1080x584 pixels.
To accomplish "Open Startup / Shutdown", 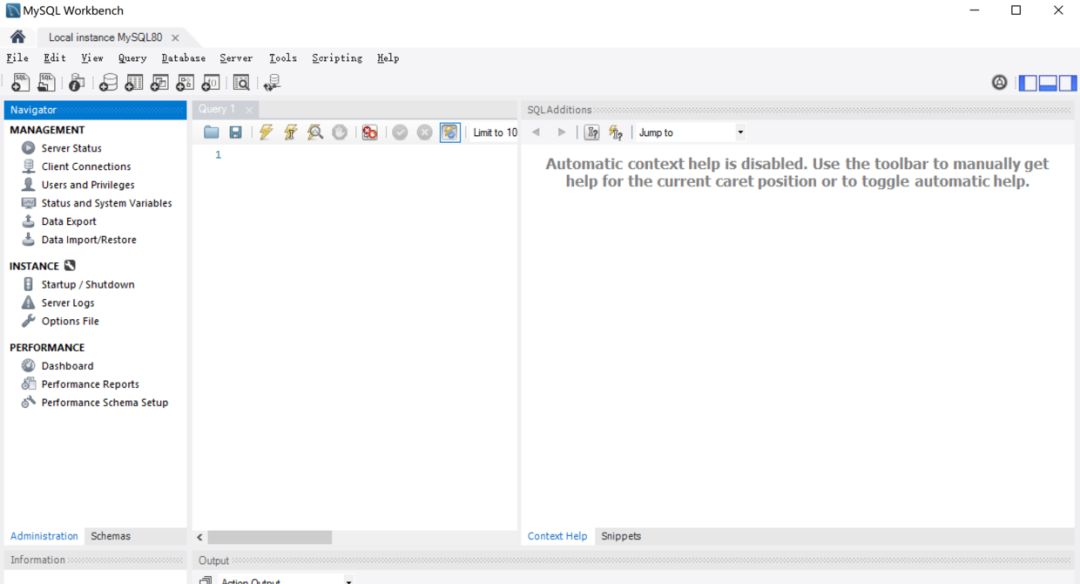I will point(87,284).
